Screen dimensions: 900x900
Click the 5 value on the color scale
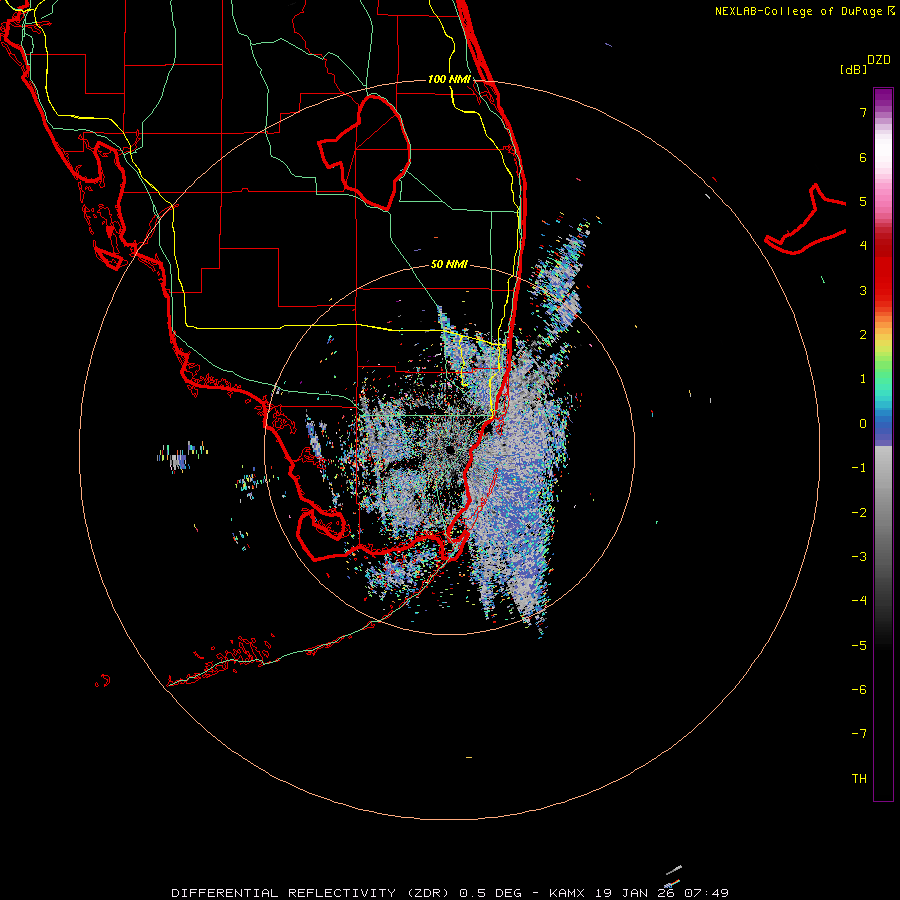click(863, 201)
